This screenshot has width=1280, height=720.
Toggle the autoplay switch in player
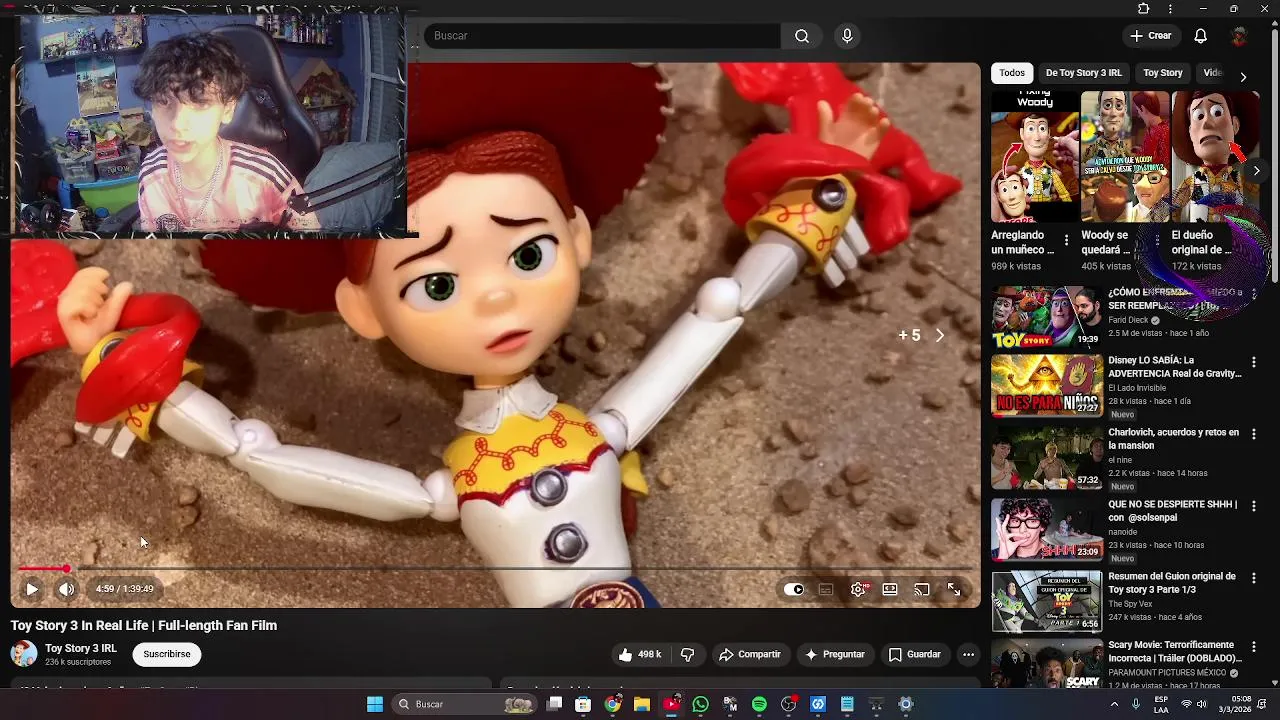[x=794, y=589]
